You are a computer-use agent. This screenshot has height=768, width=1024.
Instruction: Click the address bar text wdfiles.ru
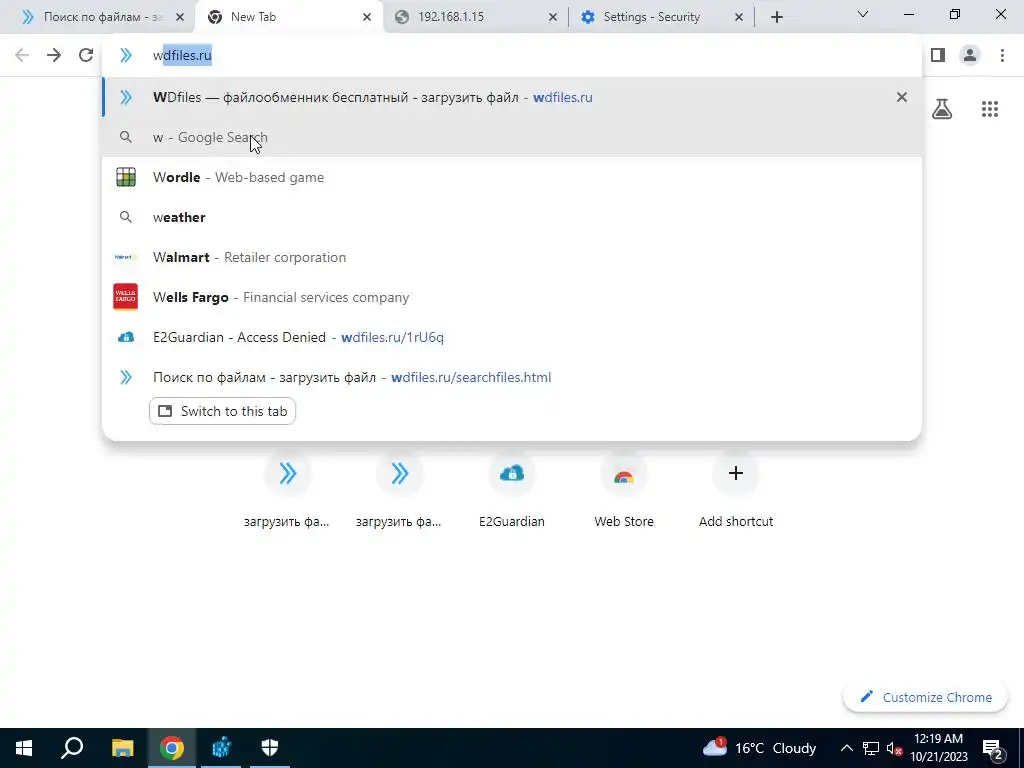(182, 56)
